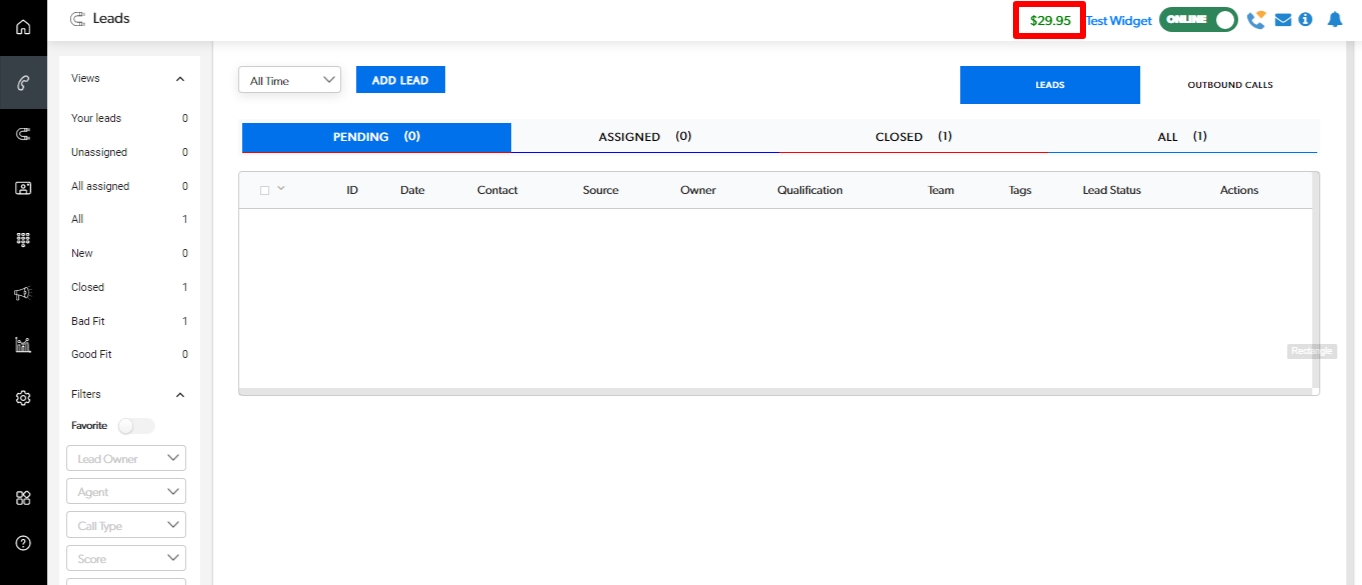Open the campaigns megaphone icon
Viewport: 1362px width, 585px height.
(x=23, y=293)
